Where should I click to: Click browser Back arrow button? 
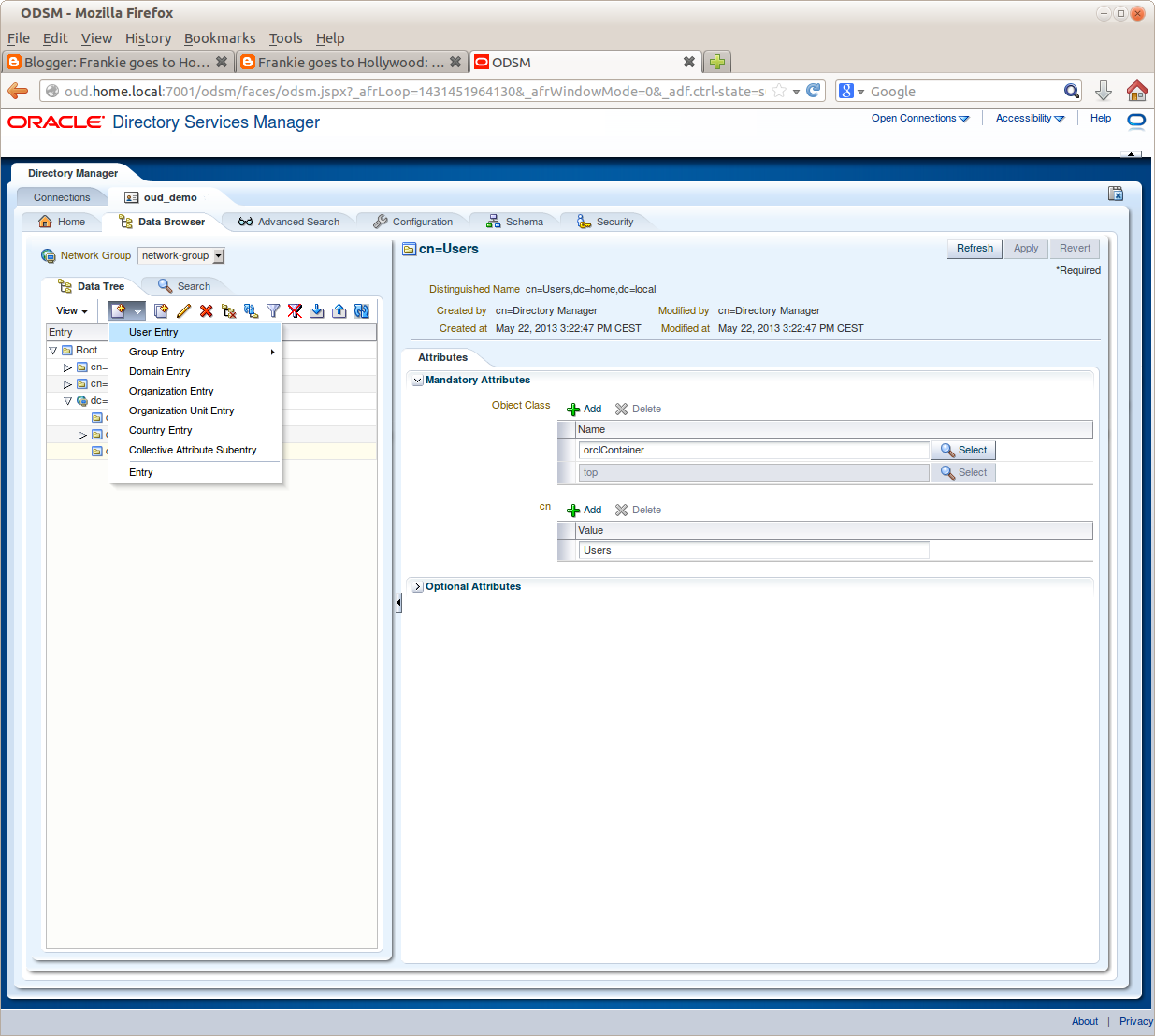[x=18, y=91]
